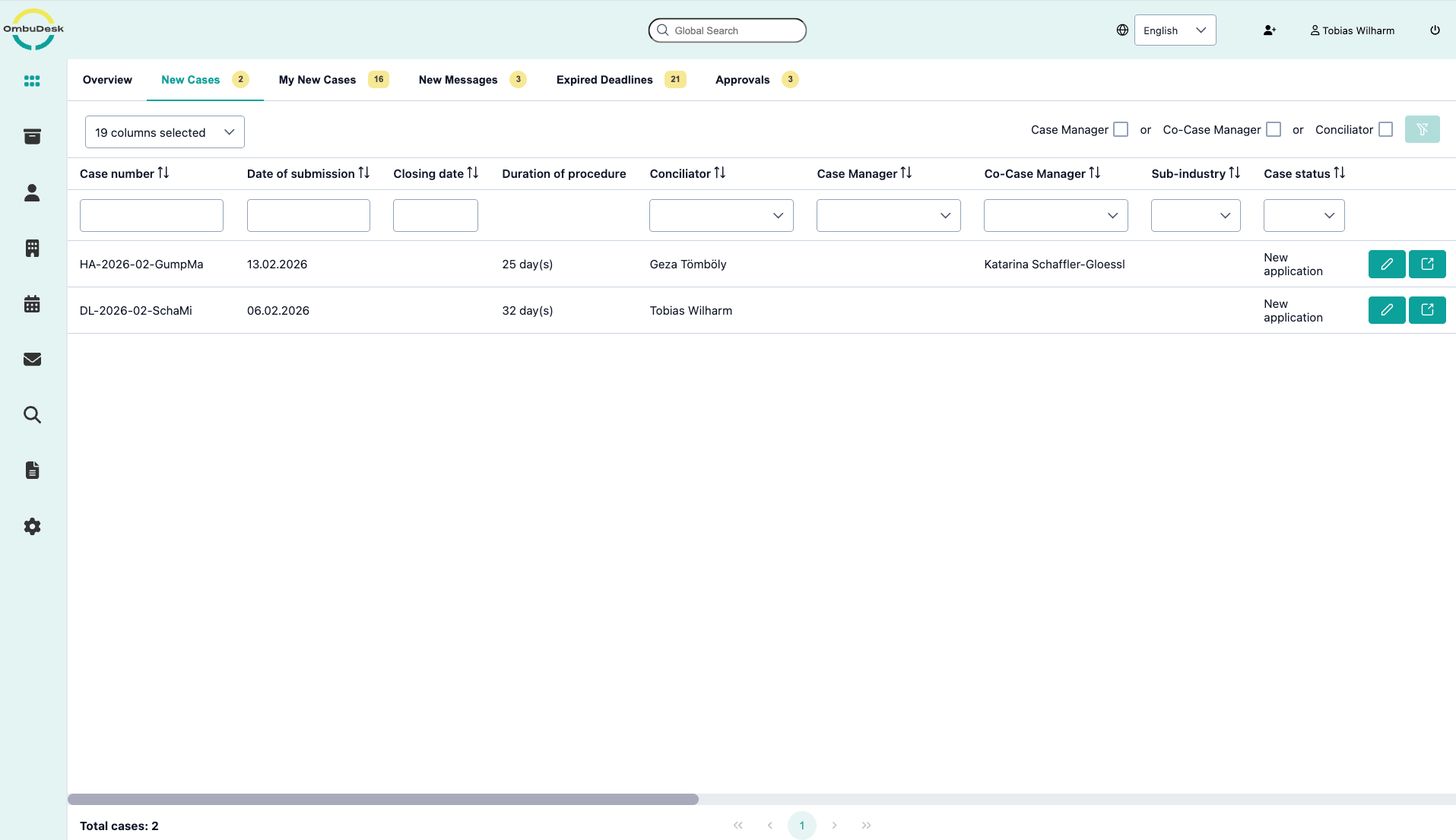Open the settings gear icon in sidebar
This screenshot has height=840, width=1456.
coord(32,526)
